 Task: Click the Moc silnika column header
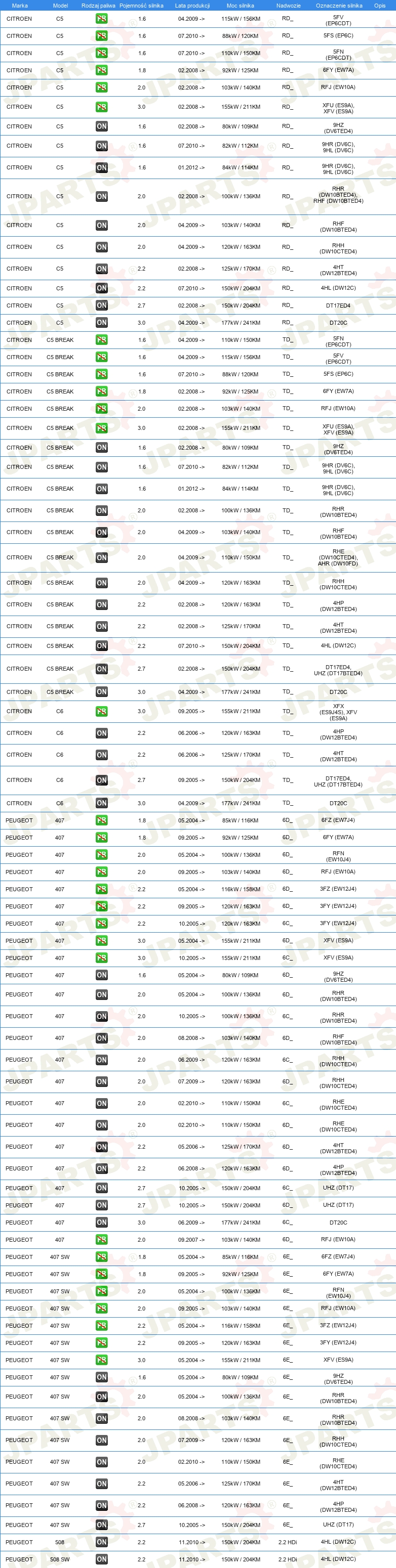pos(240,6)
